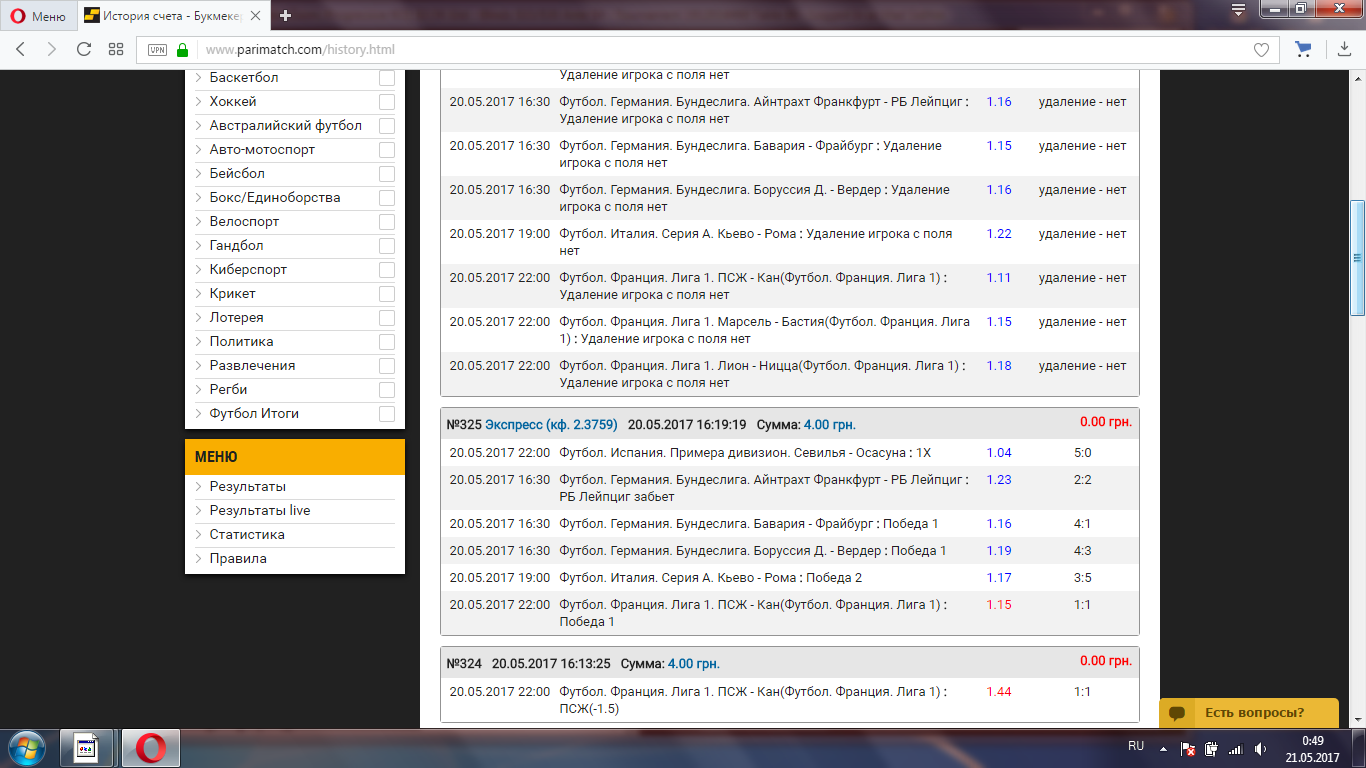Check the Хоккей checkbox
Viewport: 1366px width, 768px height.
pos(387,102)
